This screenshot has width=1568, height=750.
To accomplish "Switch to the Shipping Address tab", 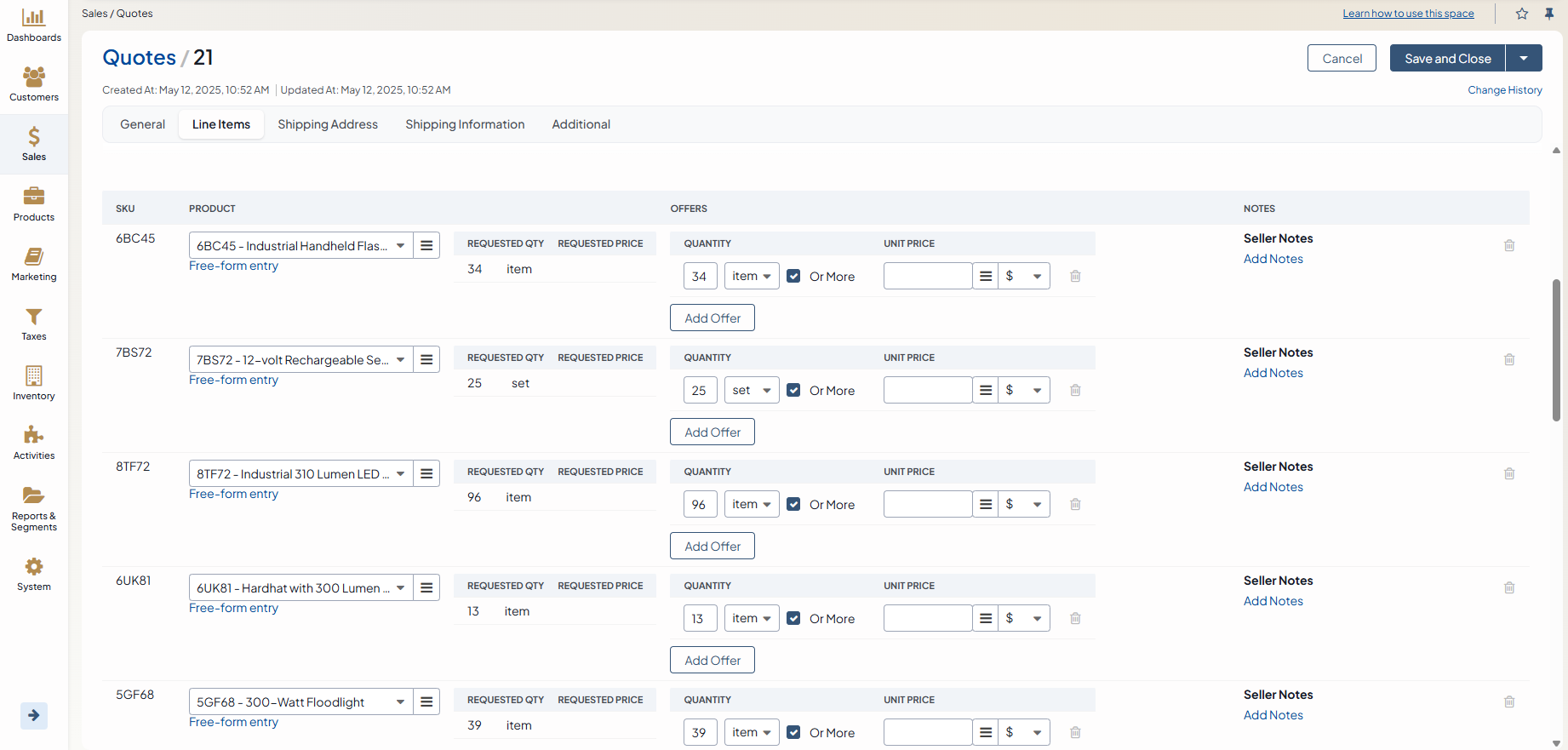I will coord(328,124).
